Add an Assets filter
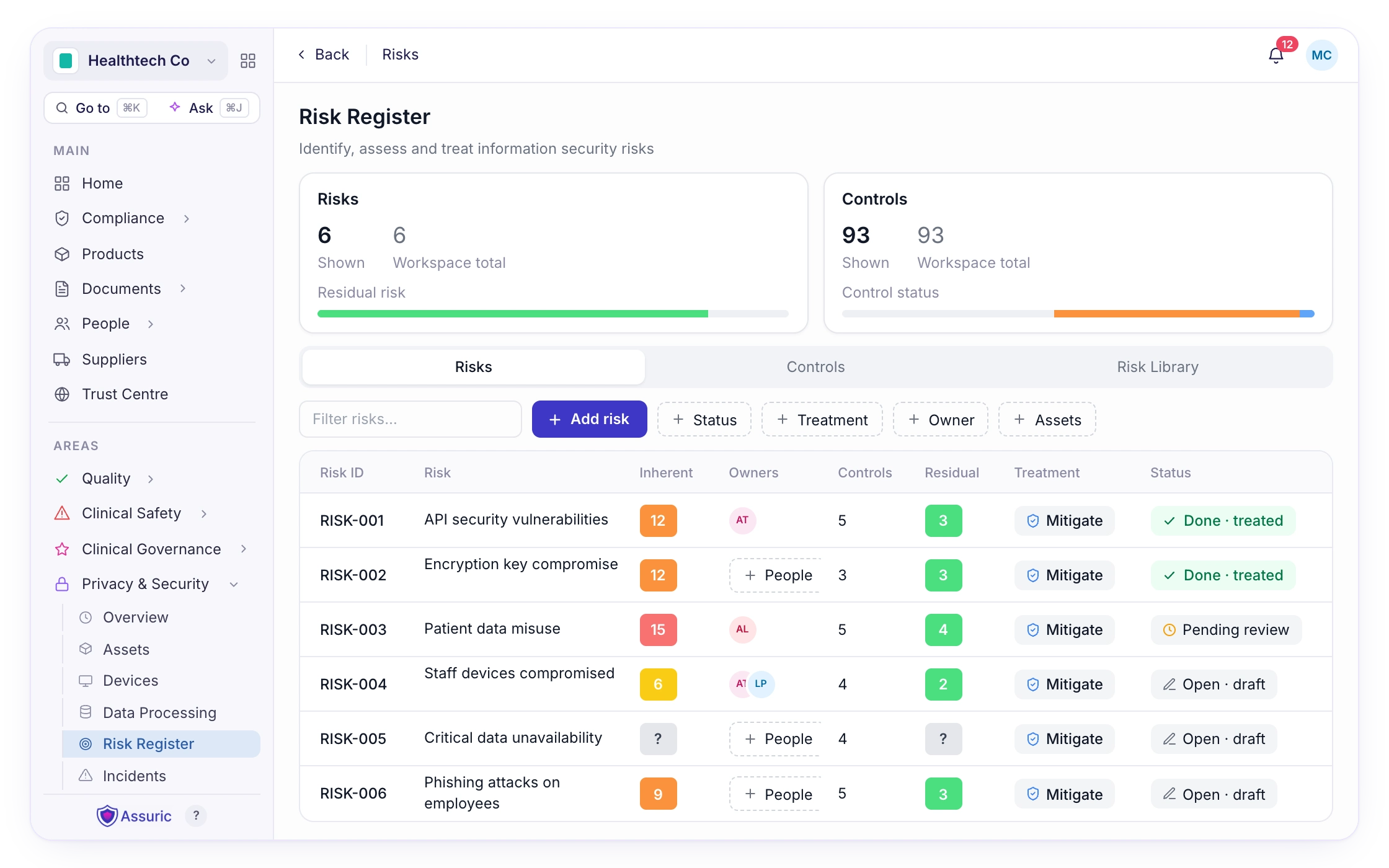The height and width of the screenshot is (868, 1389). (1047, 420)
